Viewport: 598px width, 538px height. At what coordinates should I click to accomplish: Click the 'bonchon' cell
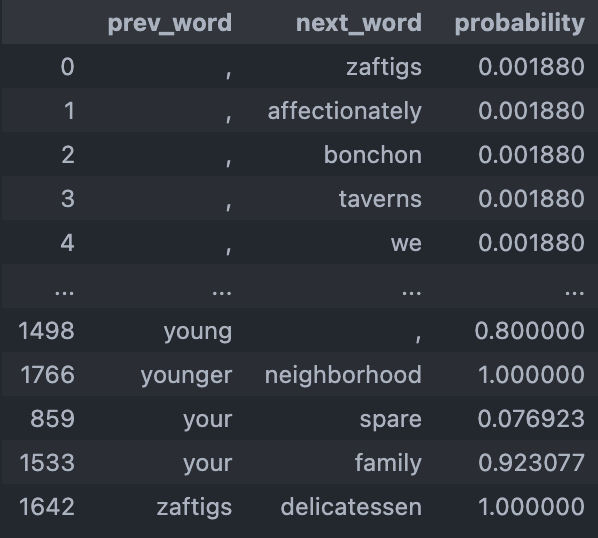pos(373,155)
